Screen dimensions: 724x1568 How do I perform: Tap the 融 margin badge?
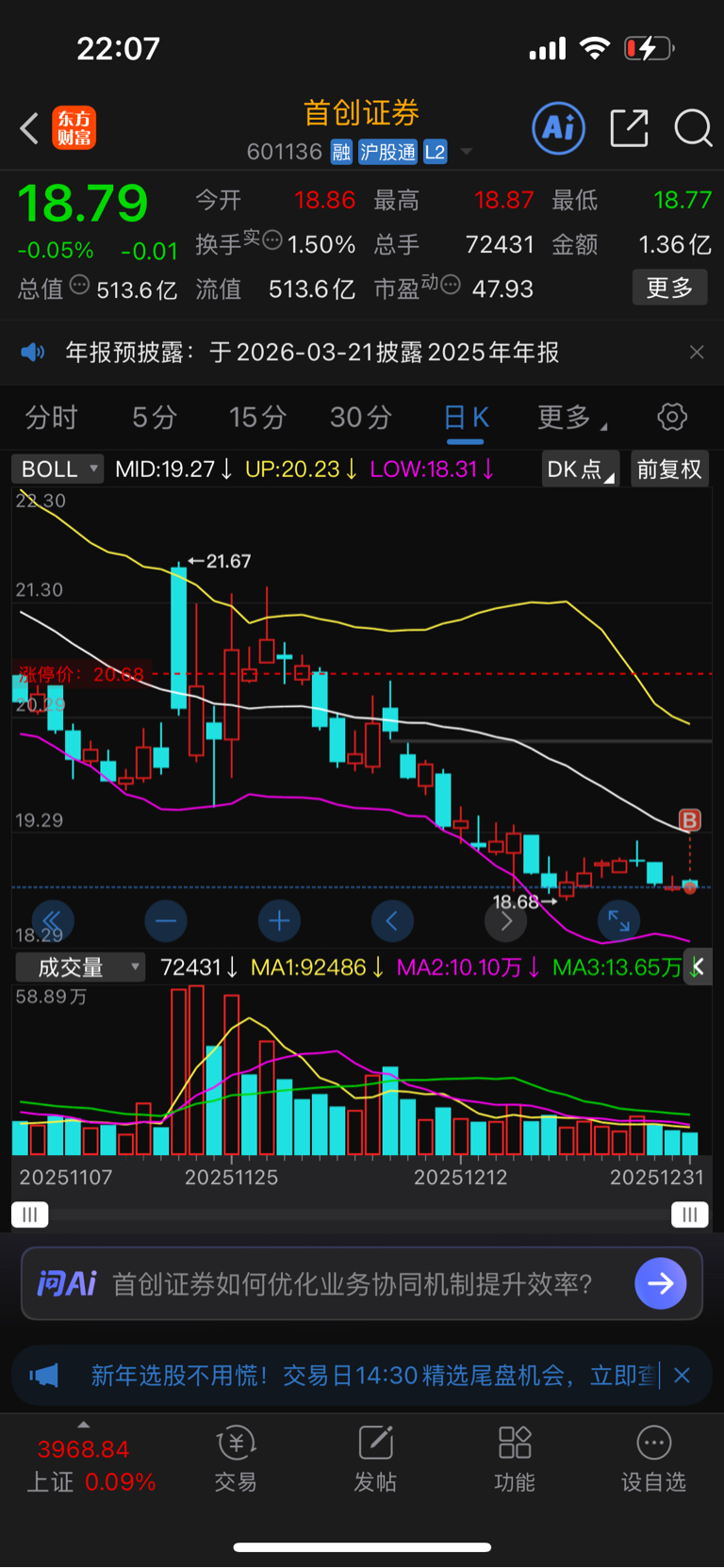(341, 153)
